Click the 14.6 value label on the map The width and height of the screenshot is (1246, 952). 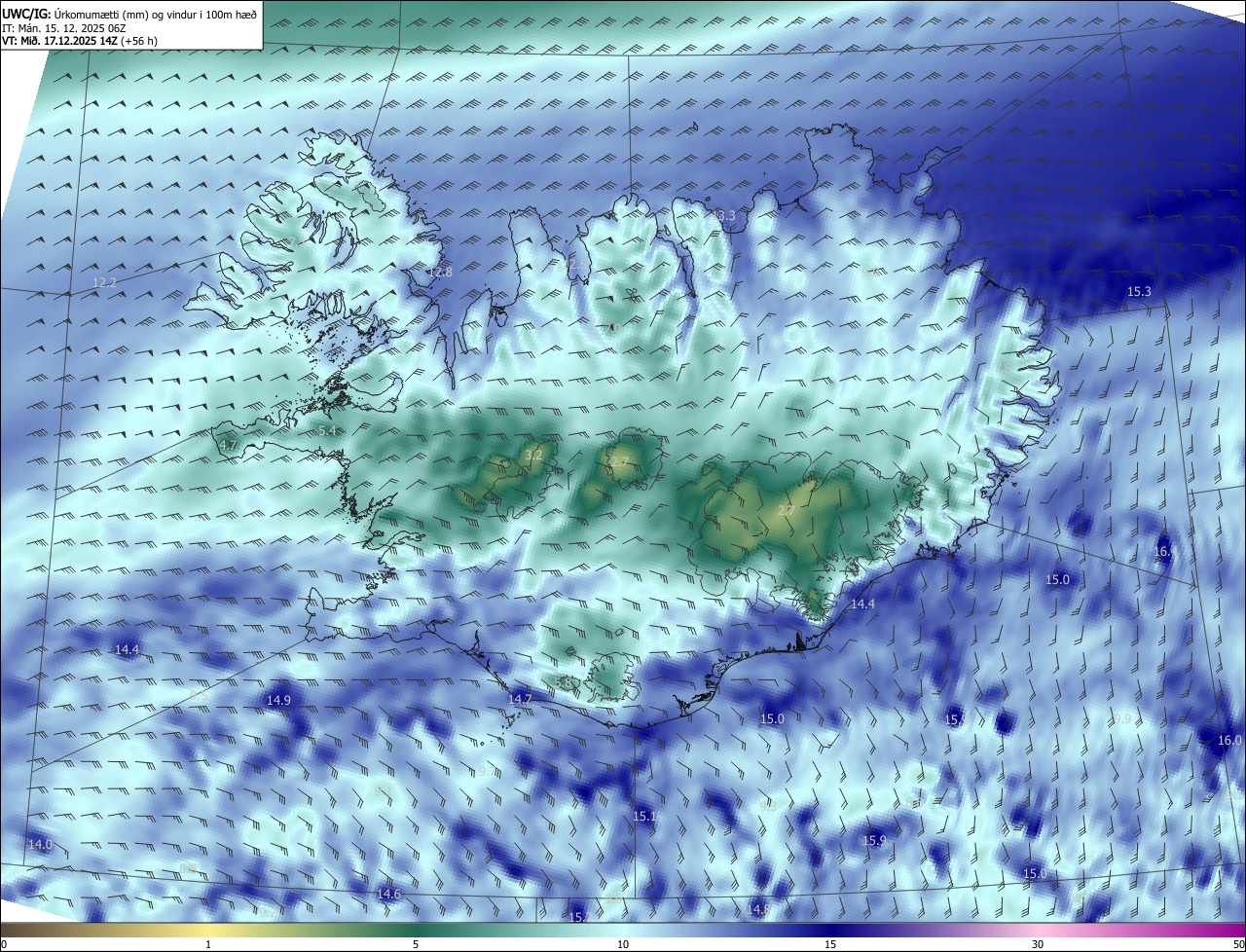tap(388, 894)
